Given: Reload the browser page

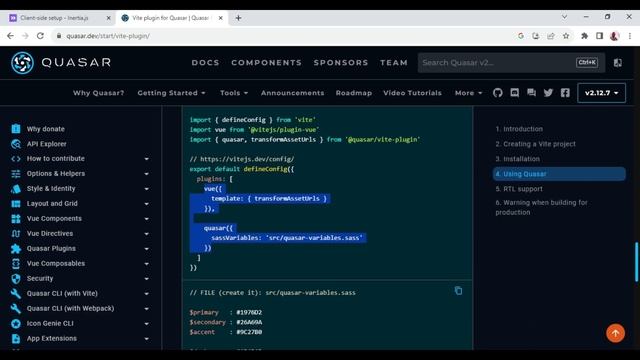Looking at the screenshot, I should tap(40, 36).
